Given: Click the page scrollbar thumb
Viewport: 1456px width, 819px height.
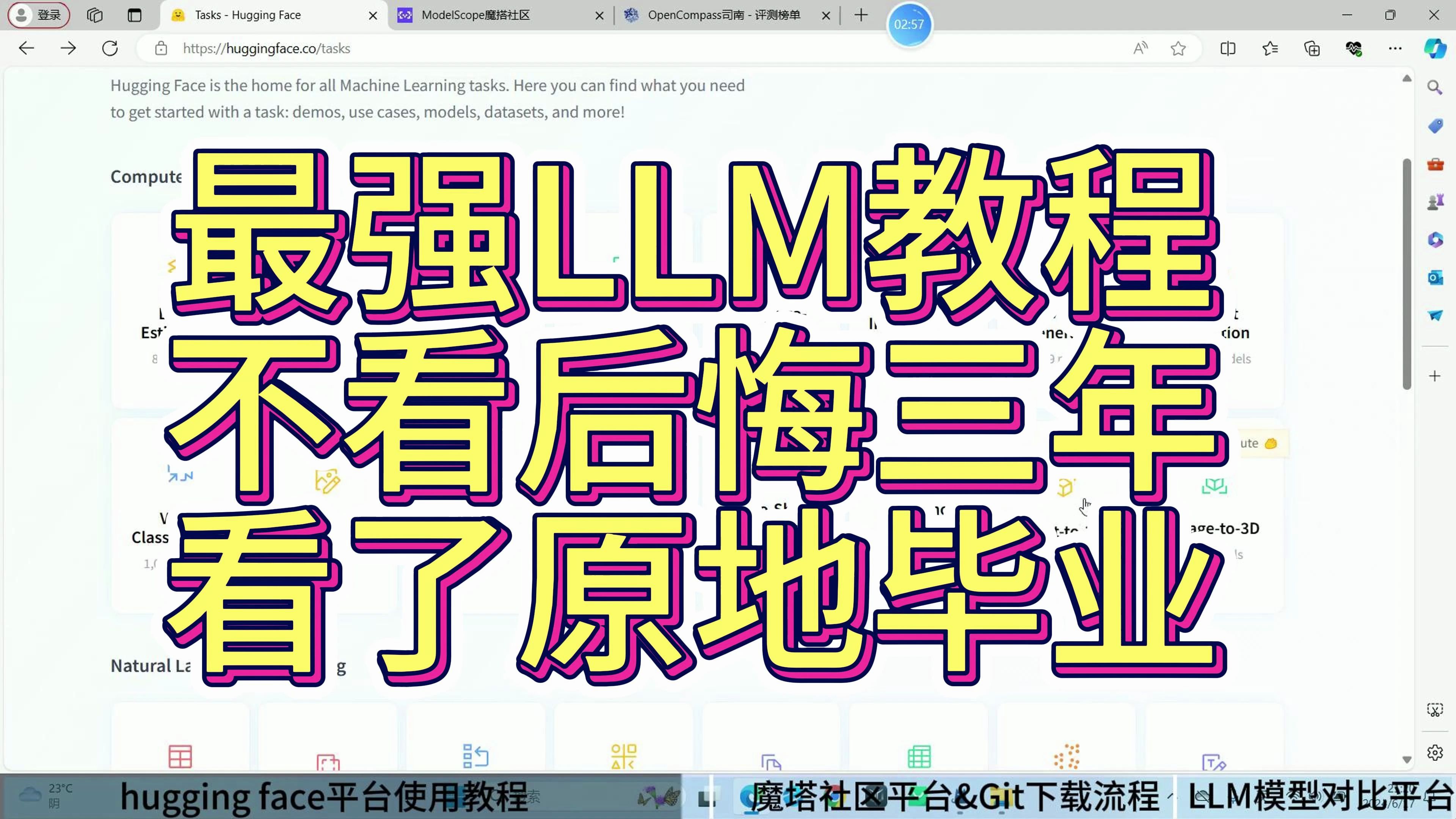Looking at the screenshot, I should 1407,274.
